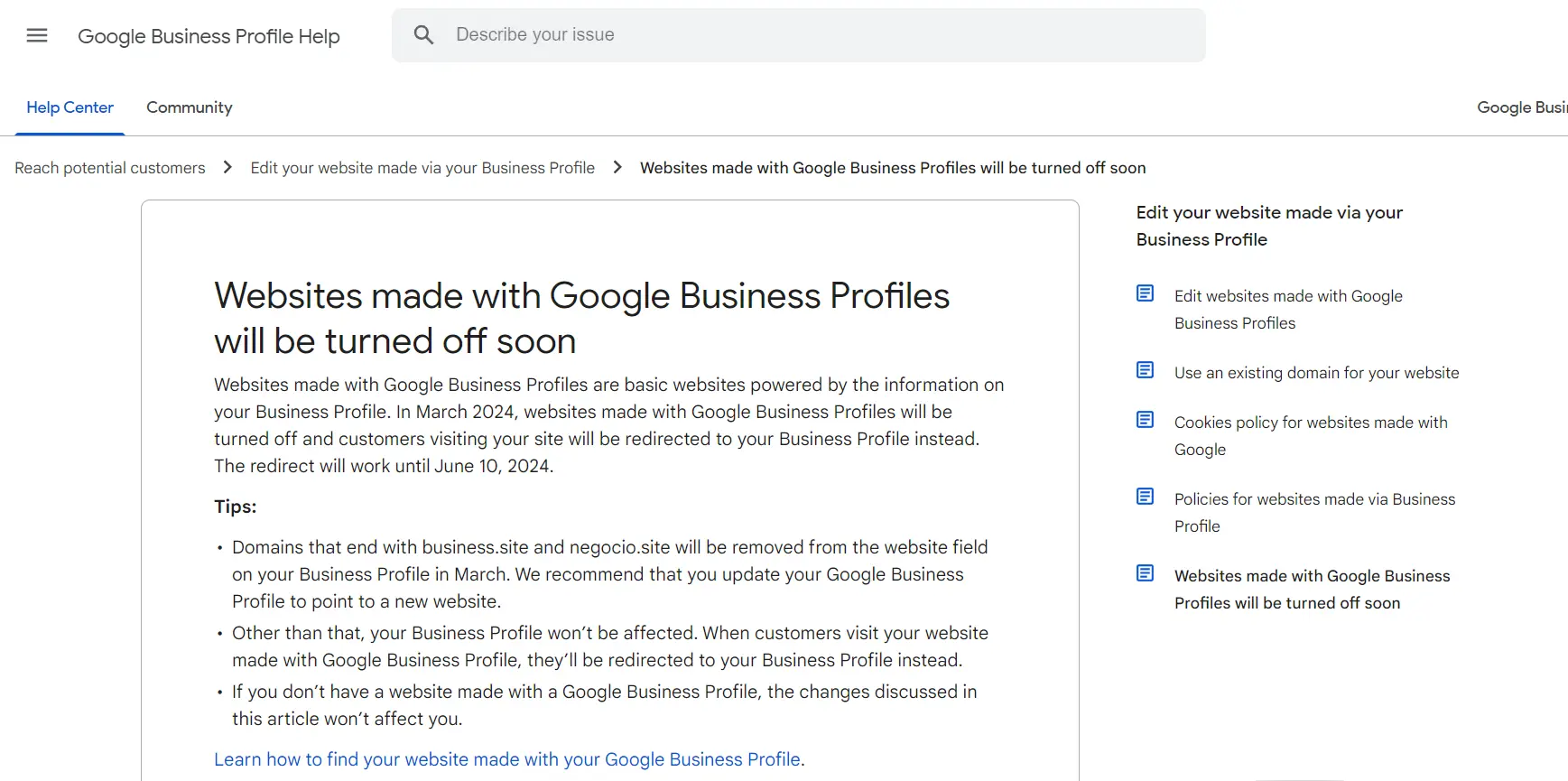Viewport: 1568px width, 781px height.
Task: Click the bullet starting Other than that
Action: click(x=610, y=646)
